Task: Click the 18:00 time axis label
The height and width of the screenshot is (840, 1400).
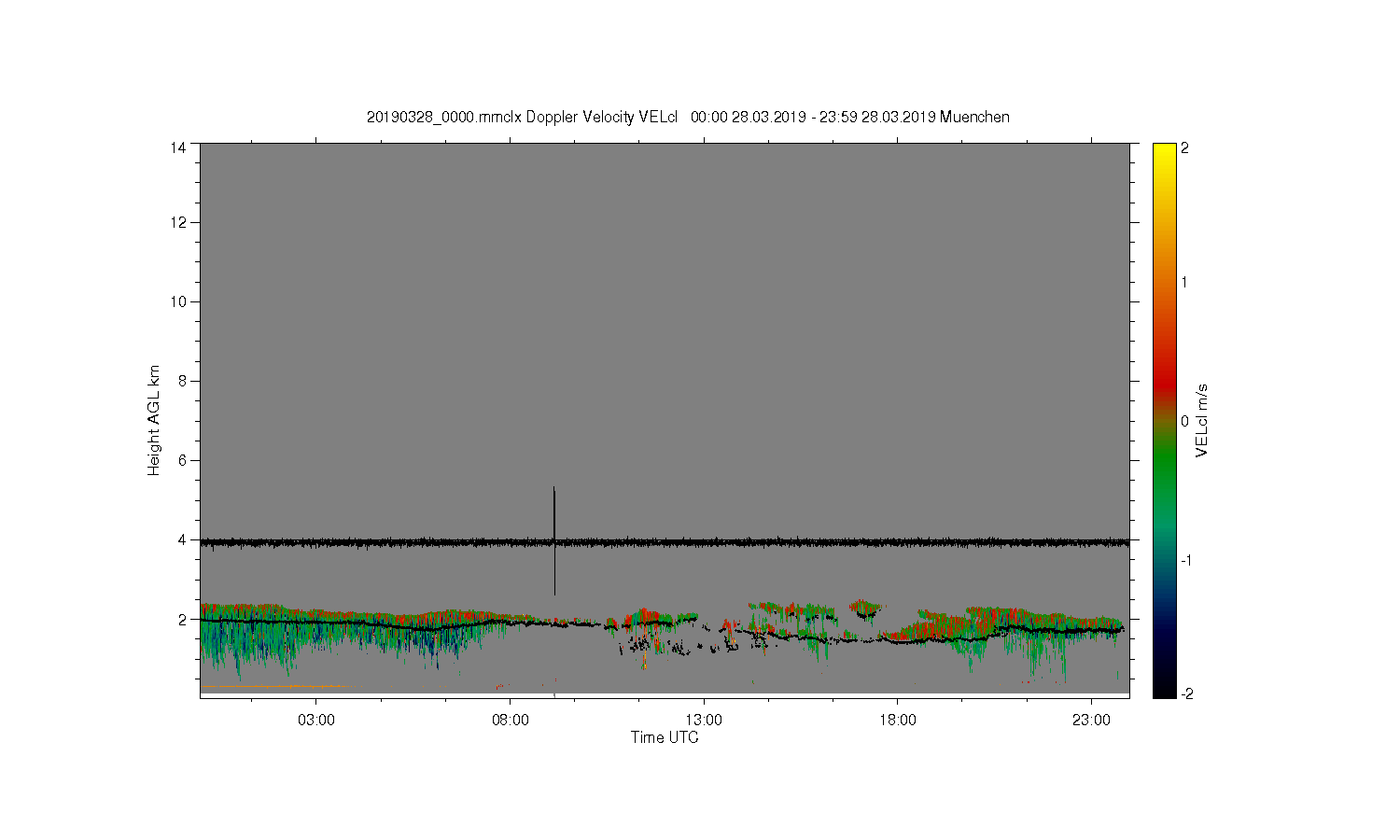Action: click(898, 721)
